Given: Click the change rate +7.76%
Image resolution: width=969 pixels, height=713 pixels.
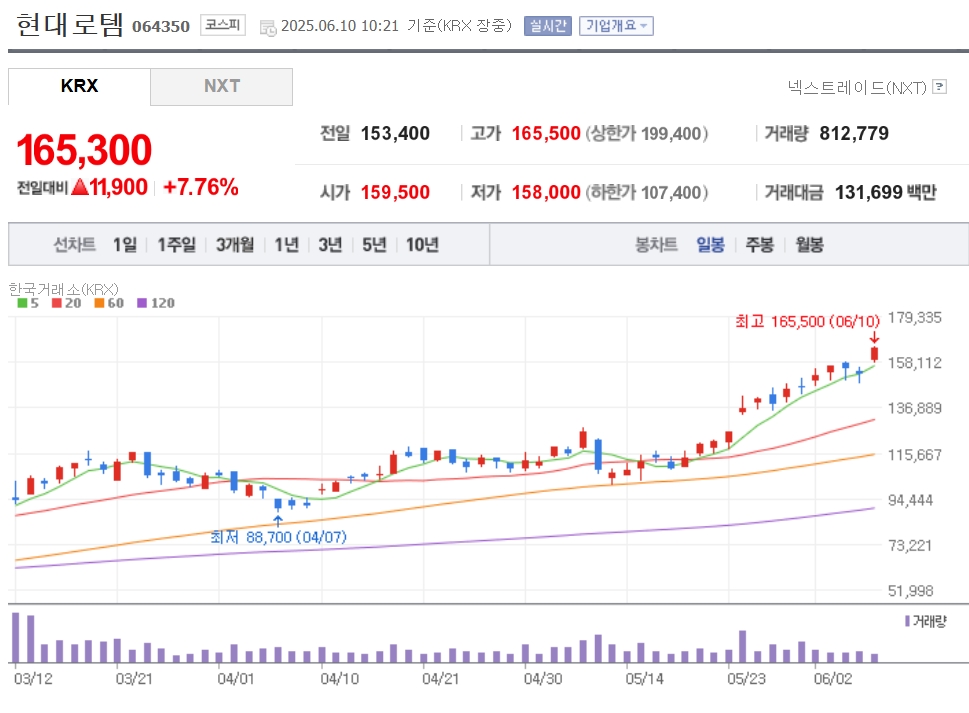Looking at the screenshot, I should coord(201,187).
